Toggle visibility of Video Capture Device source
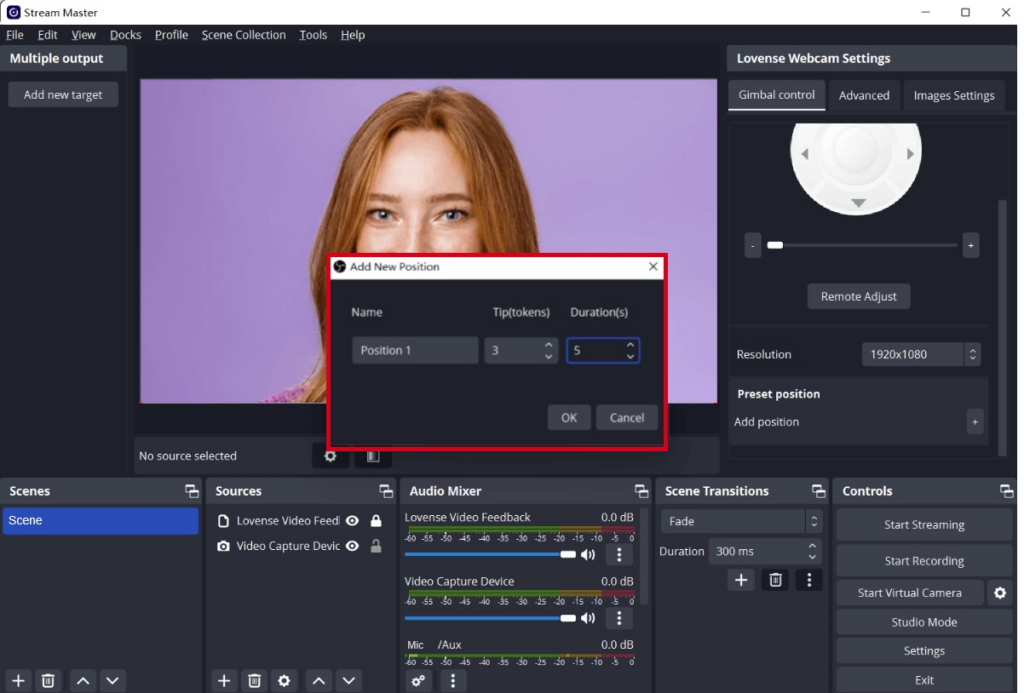This screenshot has height=693, width=1024. [352, 546]
